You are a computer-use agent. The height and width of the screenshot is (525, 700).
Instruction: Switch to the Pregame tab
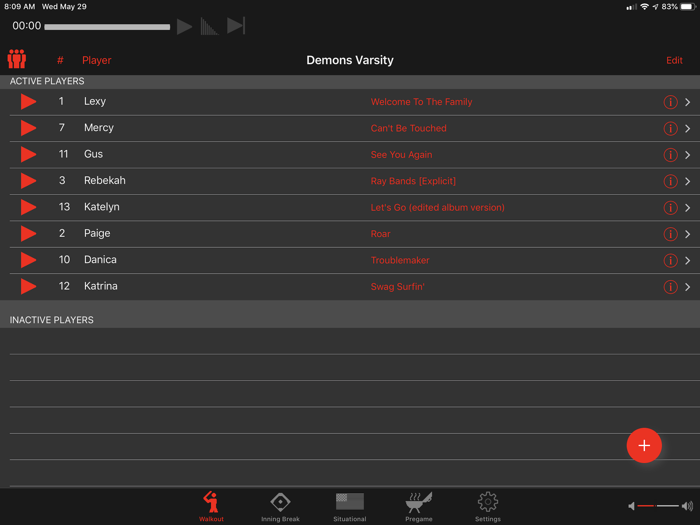pos(419,507)
